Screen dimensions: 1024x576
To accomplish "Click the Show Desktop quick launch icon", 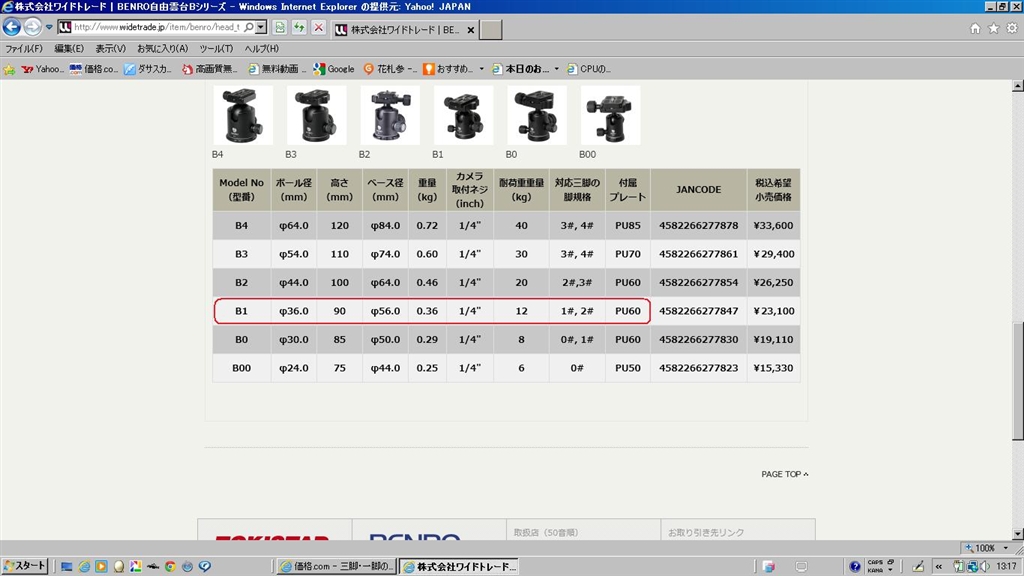I will (x=67, y=566).
